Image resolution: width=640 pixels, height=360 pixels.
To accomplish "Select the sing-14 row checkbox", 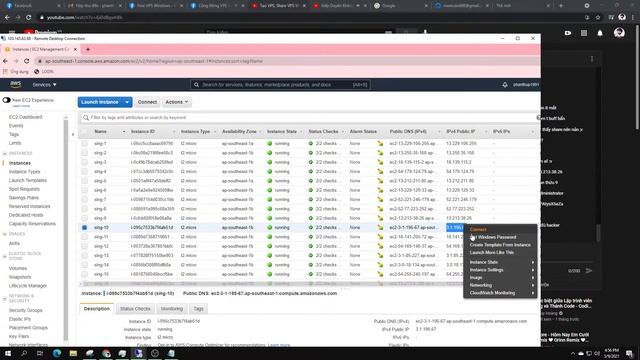I will pos(84,265).
